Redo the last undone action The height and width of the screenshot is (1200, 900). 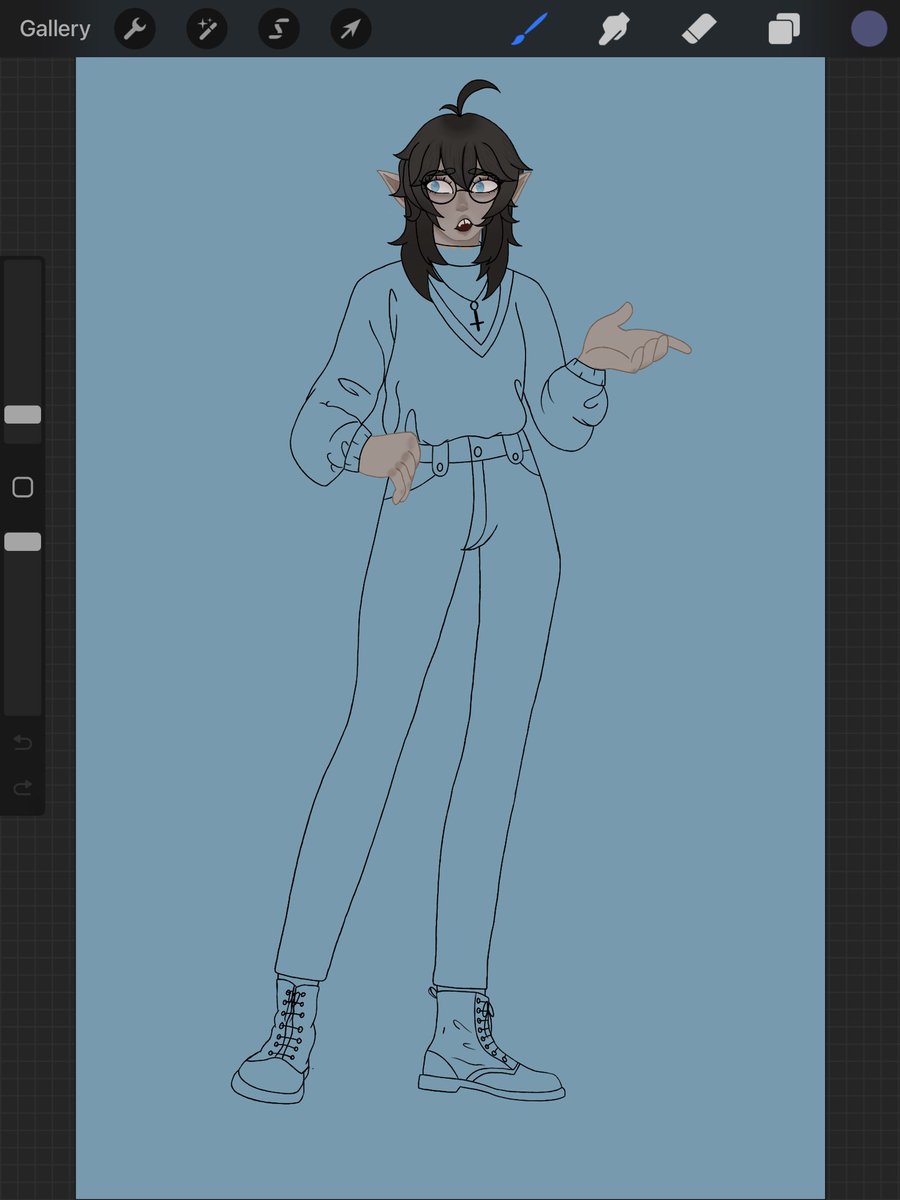tap(23, 789)
